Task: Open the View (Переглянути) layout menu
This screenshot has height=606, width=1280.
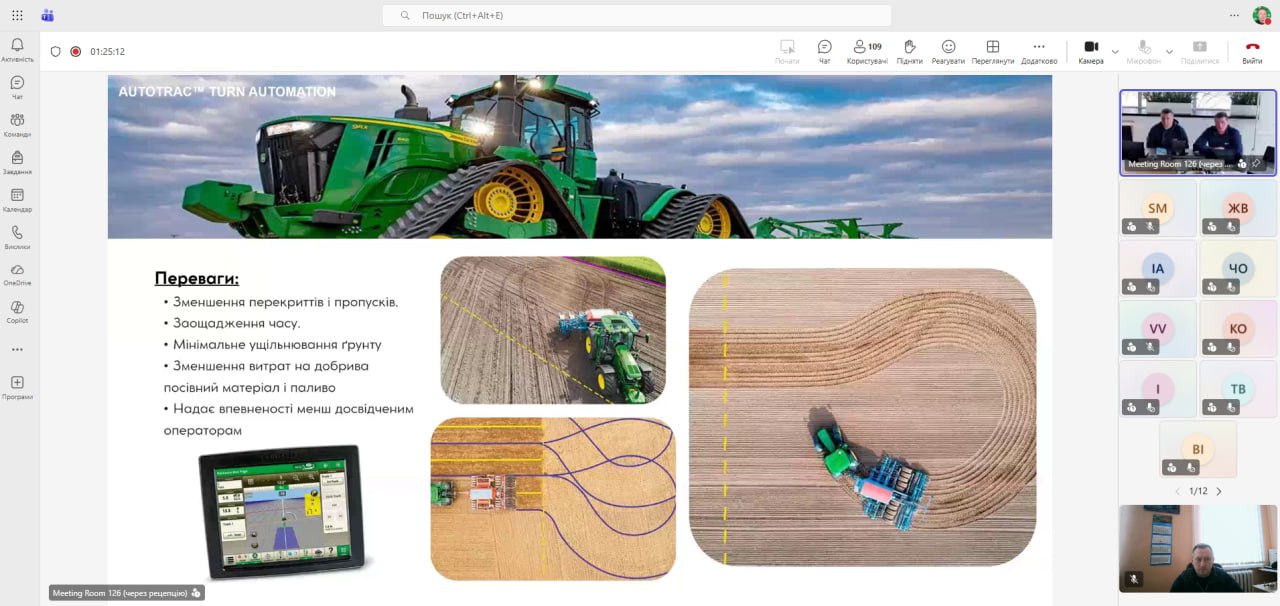Action: click(992, 51)
